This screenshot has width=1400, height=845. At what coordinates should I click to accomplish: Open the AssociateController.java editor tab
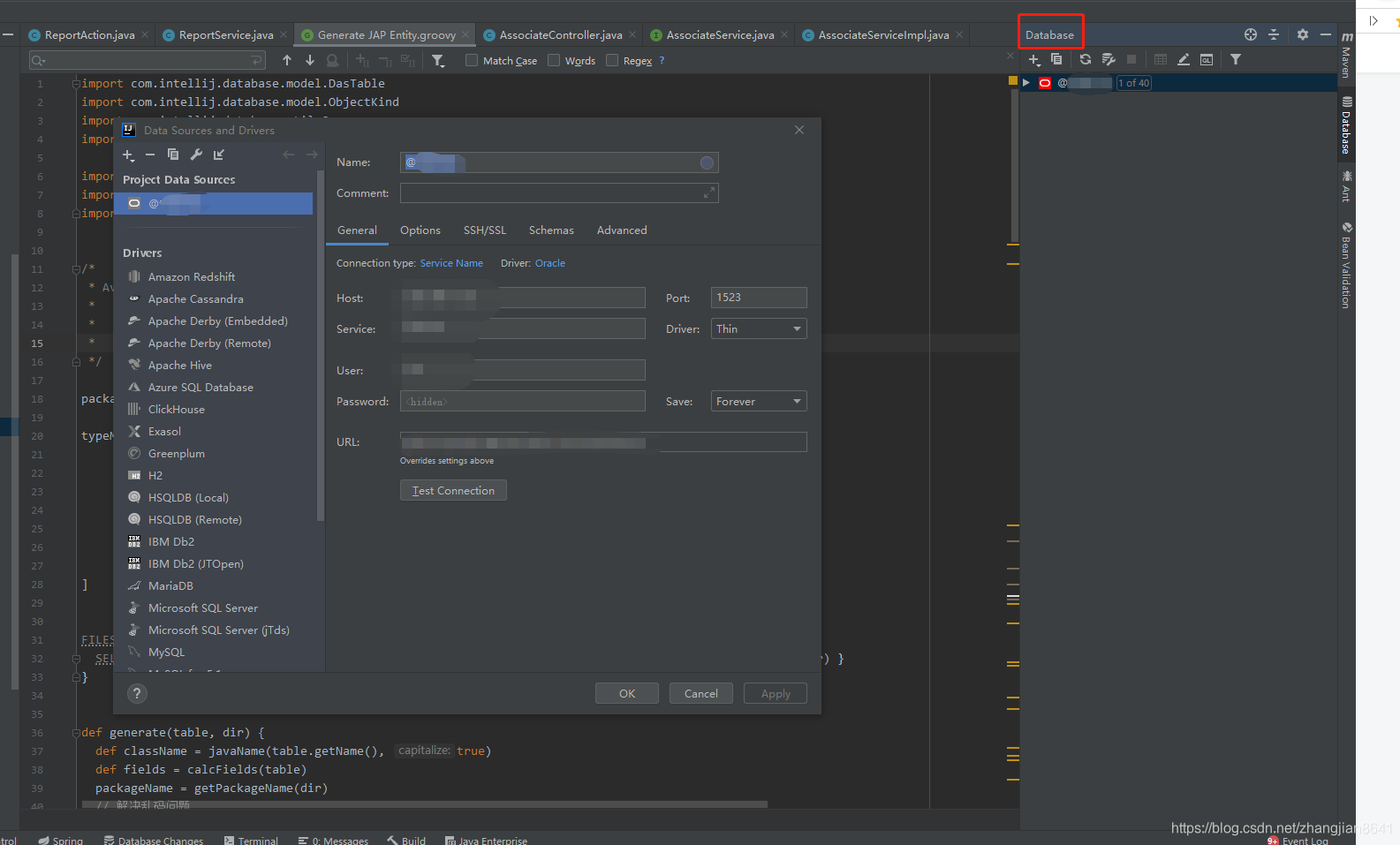click(x=561, y=35)
